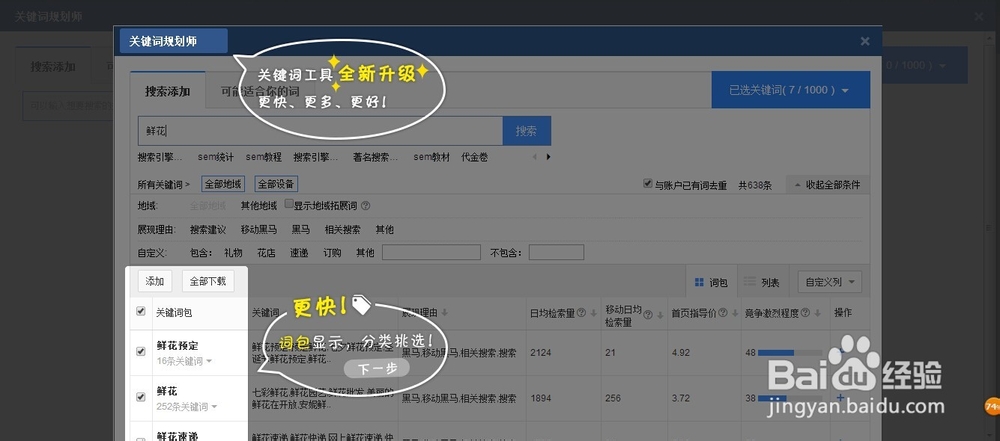Click suggested term sem教材

pyautogui.click(x=431, y=157)
